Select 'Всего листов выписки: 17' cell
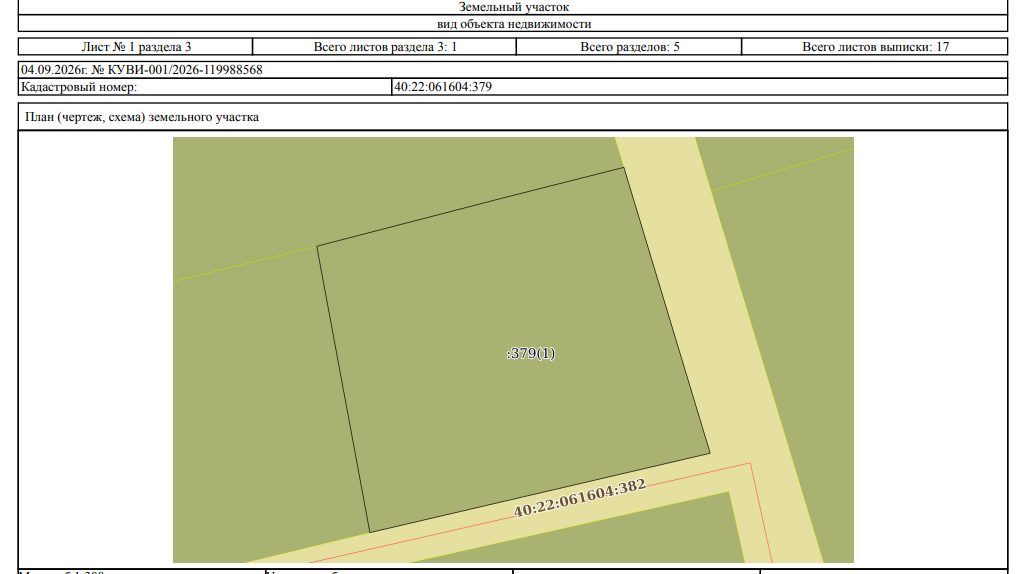Viewport: 1034px width, 574px height. click(876, 47)
